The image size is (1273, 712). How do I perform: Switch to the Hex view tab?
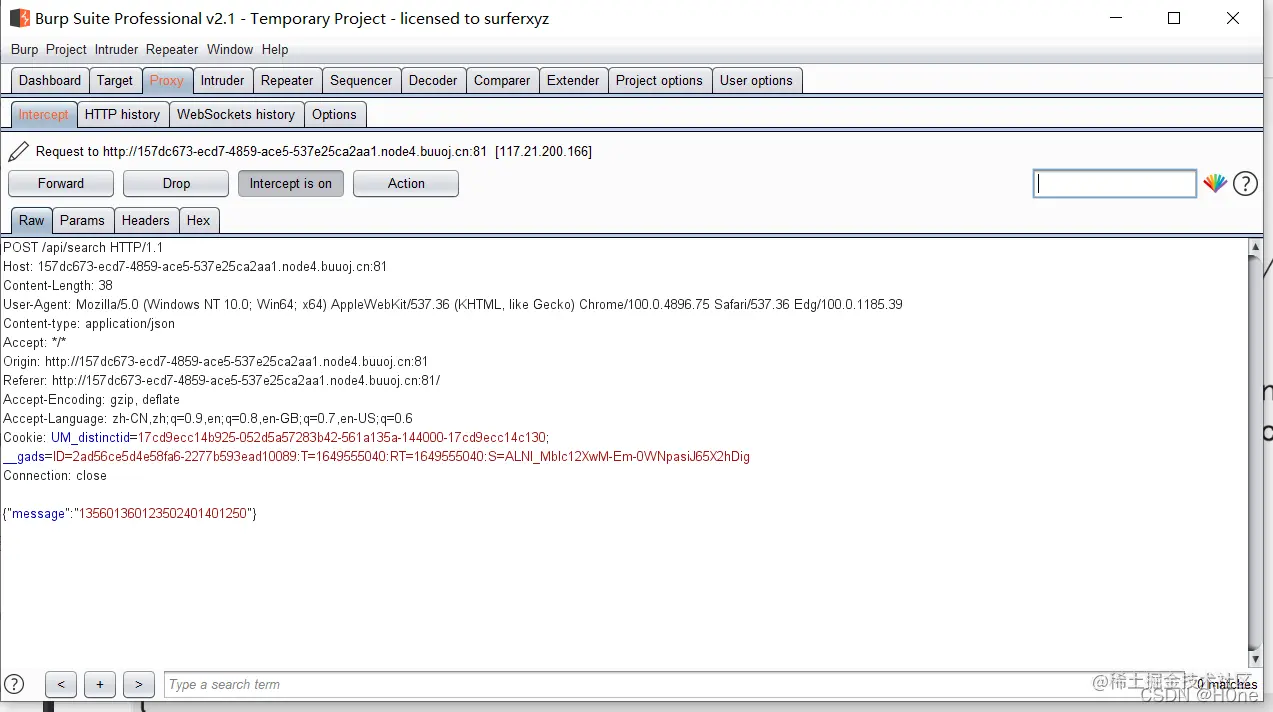[x=199, y=220]
